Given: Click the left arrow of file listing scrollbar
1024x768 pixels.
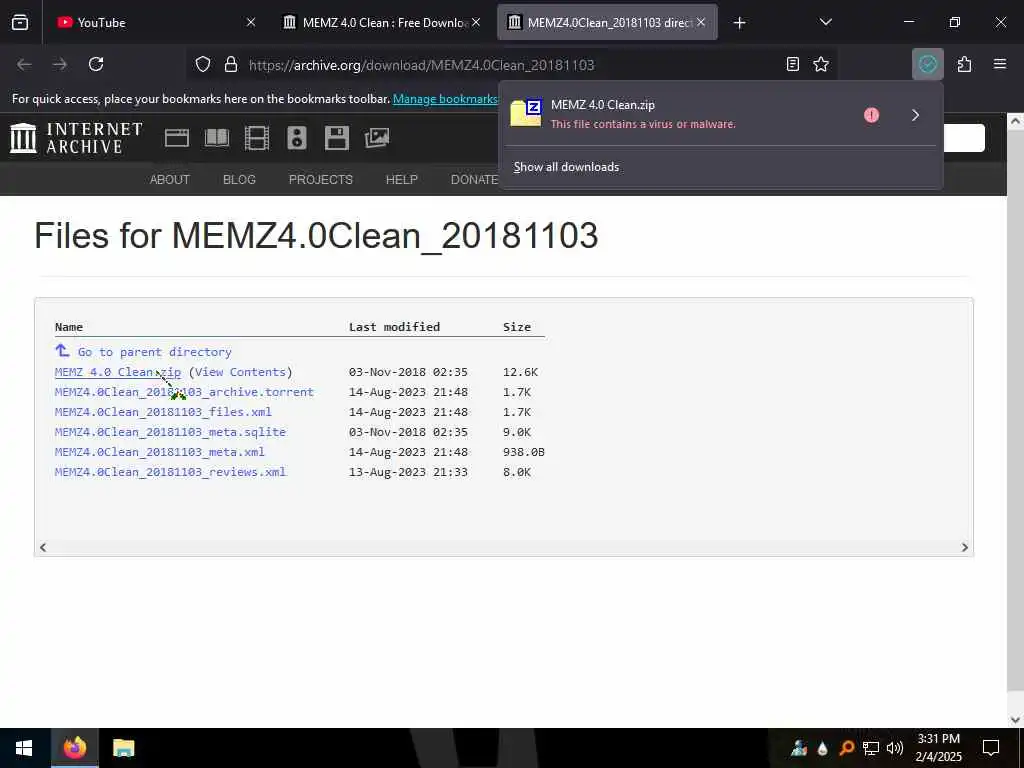Looking at the screenshot, I should tap(43, 547).
